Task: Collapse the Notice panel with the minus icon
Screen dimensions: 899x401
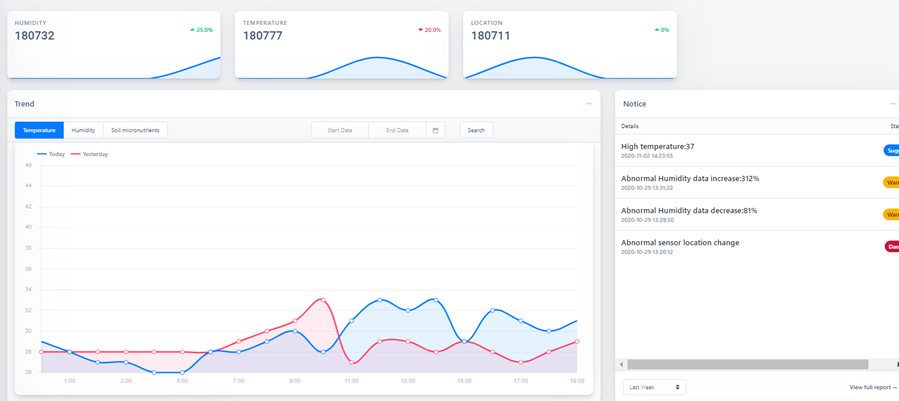Action: coord(893,104)
